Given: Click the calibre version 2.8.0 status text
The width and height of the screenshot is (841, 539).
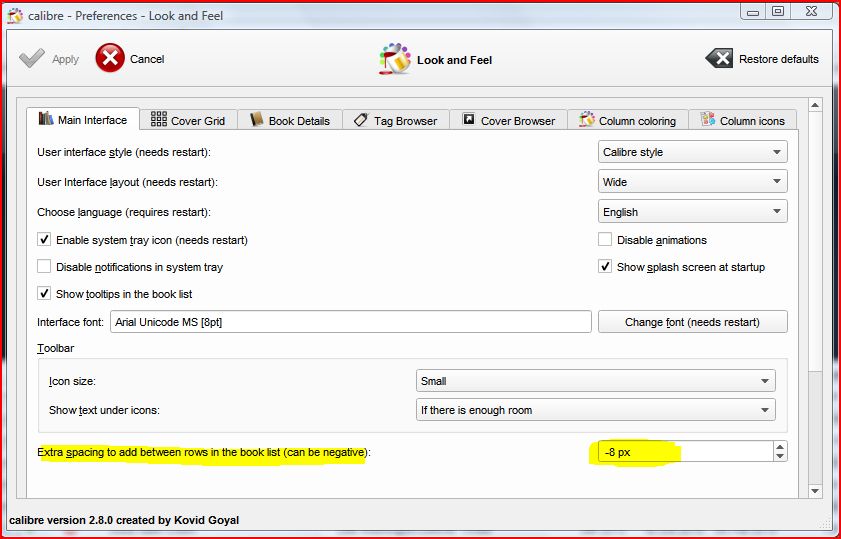Looking at the screenshot, I should point(124,520).
